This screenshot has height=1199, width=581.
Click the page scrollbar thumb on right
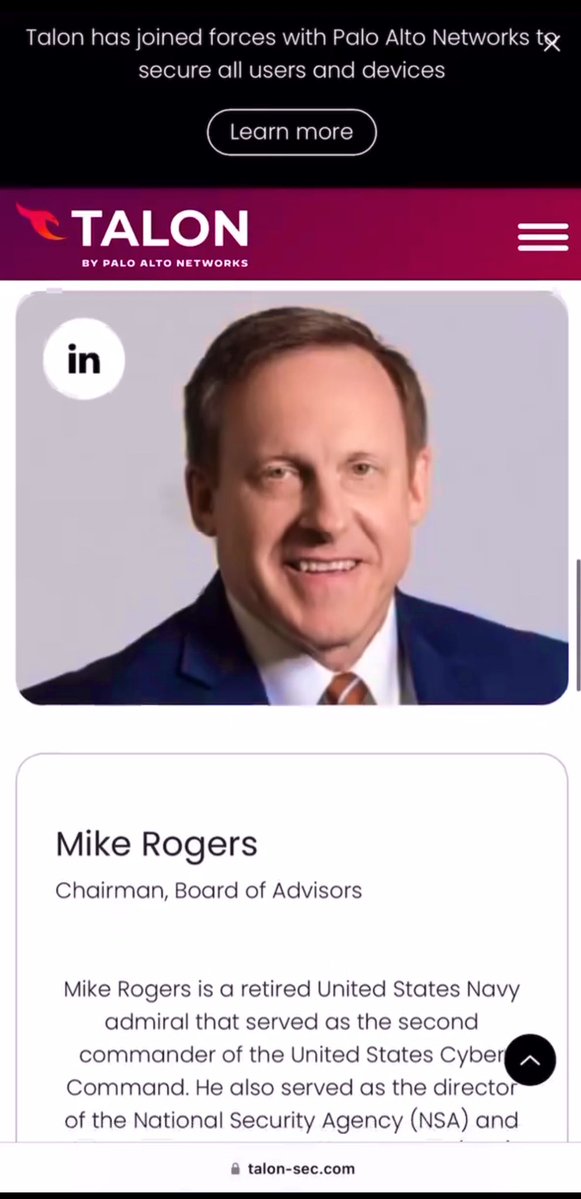(577, 624)
